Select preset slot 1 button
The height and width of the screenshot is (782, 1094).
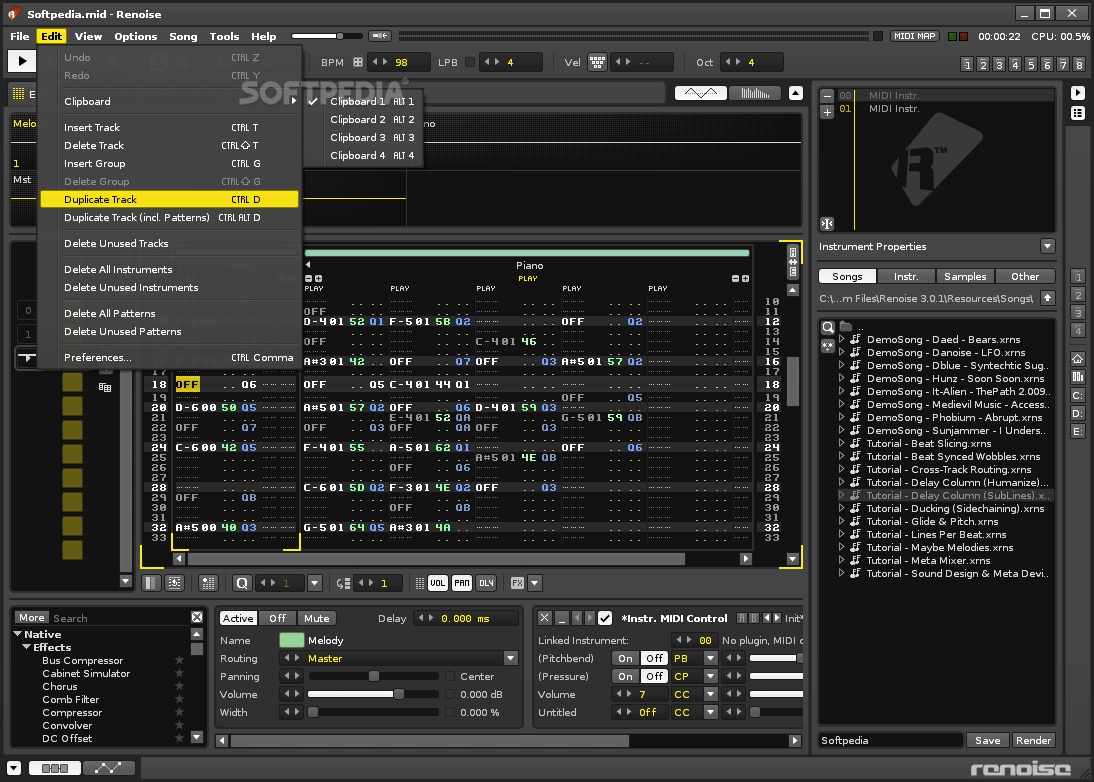(966, 65)
